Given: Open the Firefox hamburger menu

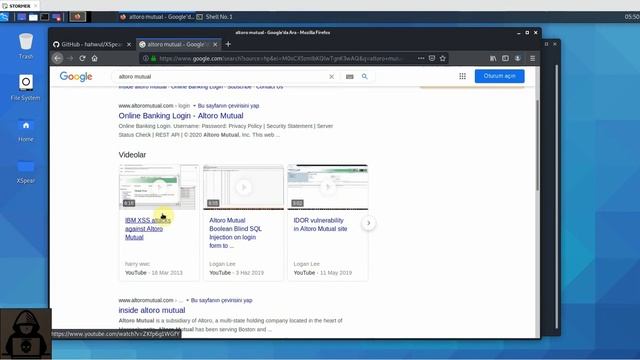Looking at the screenshot, I should 533,58.
